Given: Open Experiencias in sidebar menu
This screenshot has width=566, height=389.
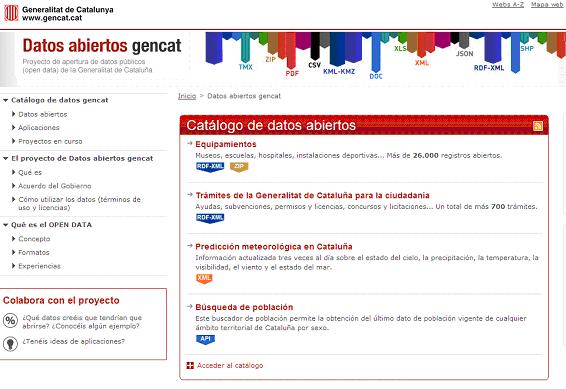Looking at the screenshot, I should point(39,266).
